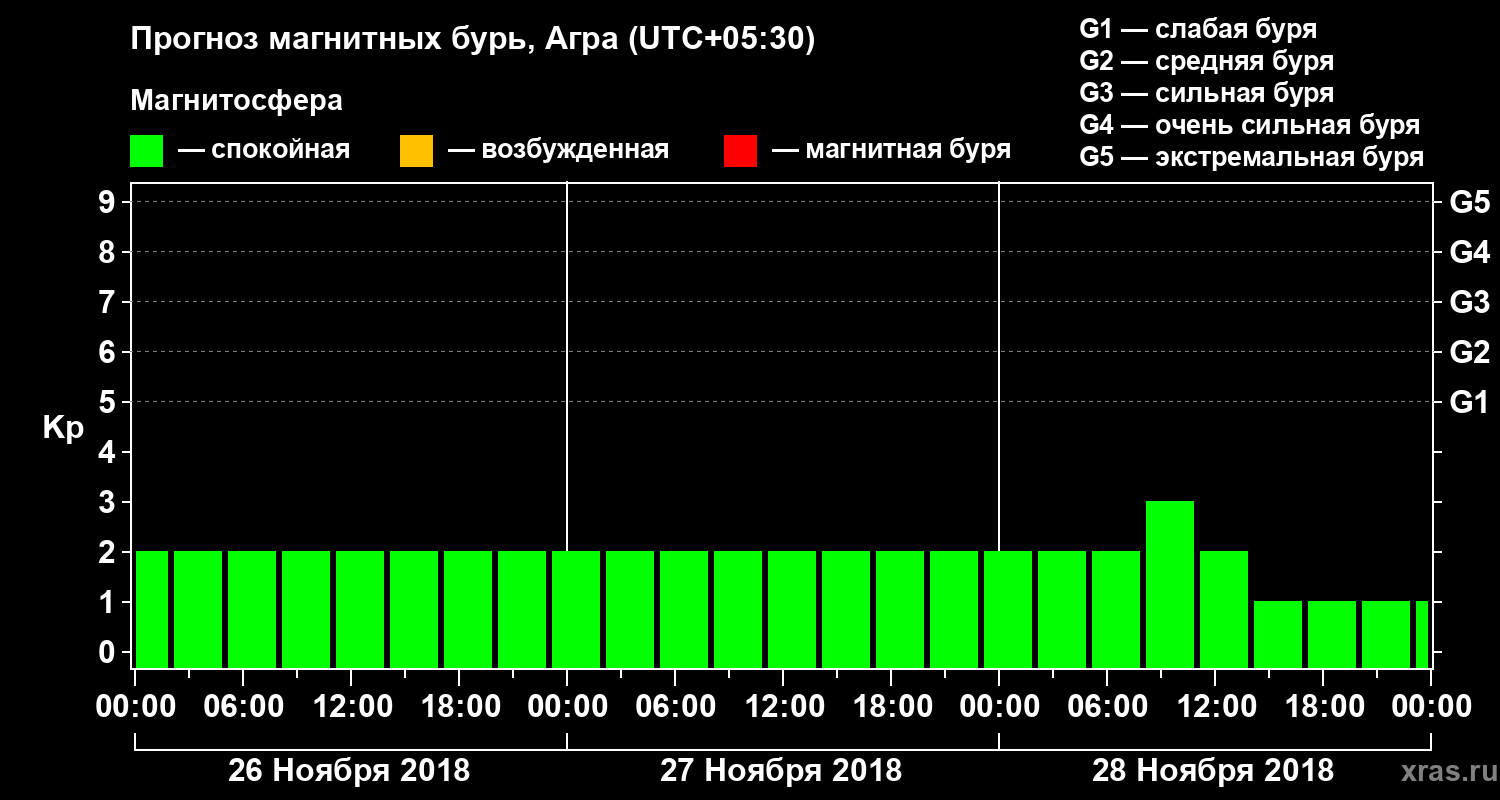1500x800 pixels.
Task: Click the '26 Ноября 2018' date label
Action: [349, 771]
